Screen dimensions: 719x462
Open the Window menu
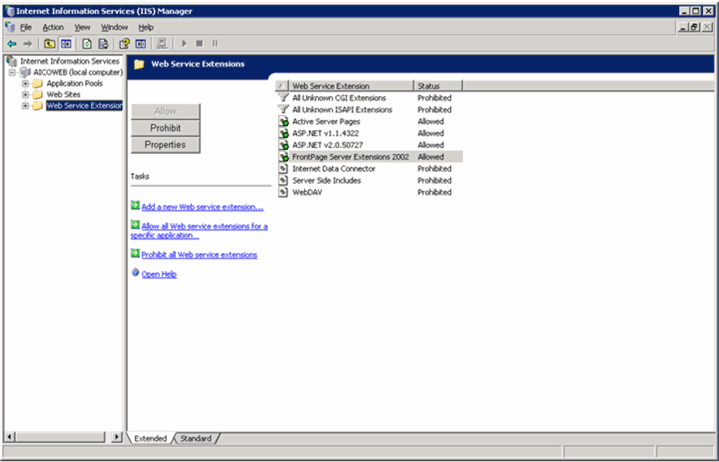point(115,28)
